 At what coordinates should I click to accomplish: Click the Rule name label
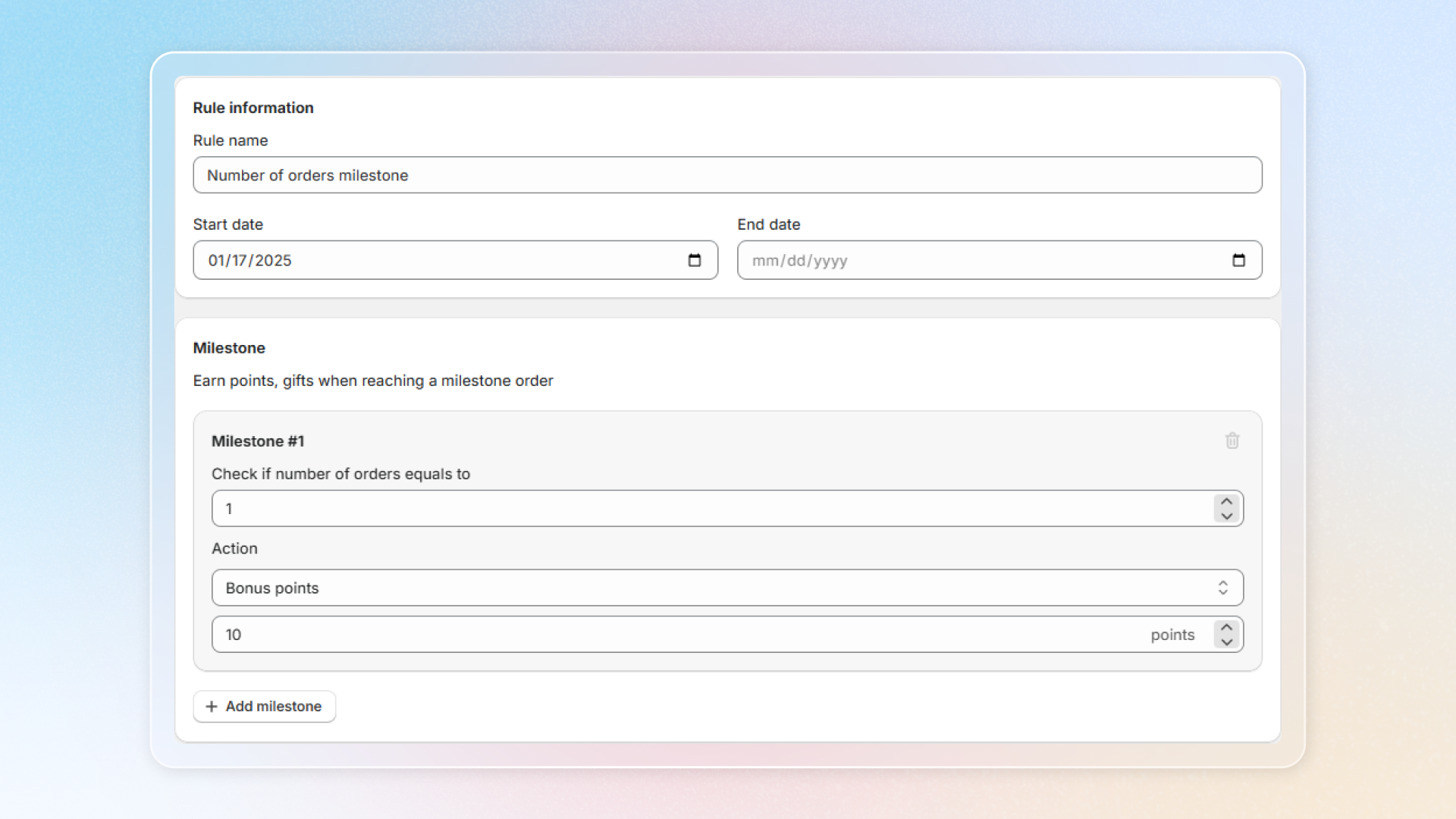coord(230,140)
